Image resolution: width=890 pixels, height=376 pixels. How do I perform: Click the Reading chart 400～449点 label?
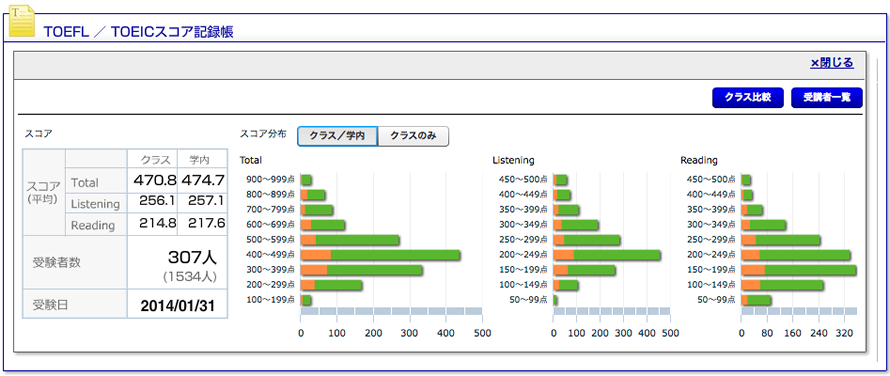712,195
